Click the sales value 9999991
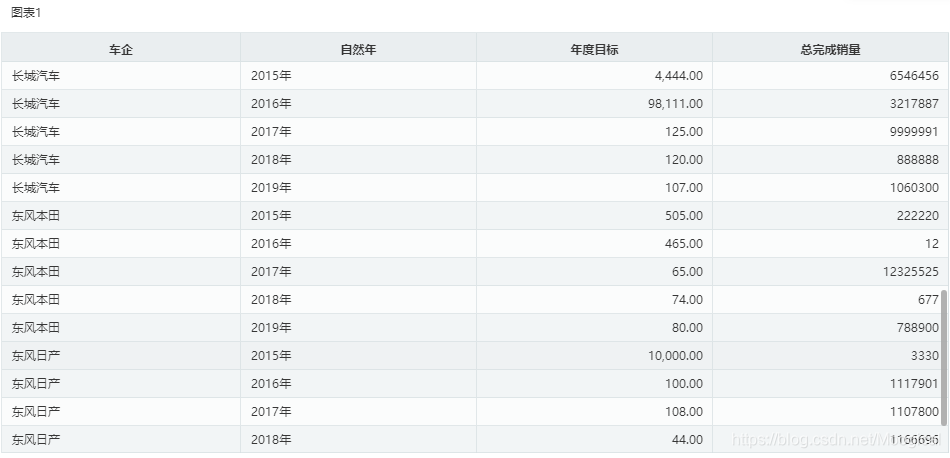The height and width of the screenshot is (458, 950). click(914, 131)
